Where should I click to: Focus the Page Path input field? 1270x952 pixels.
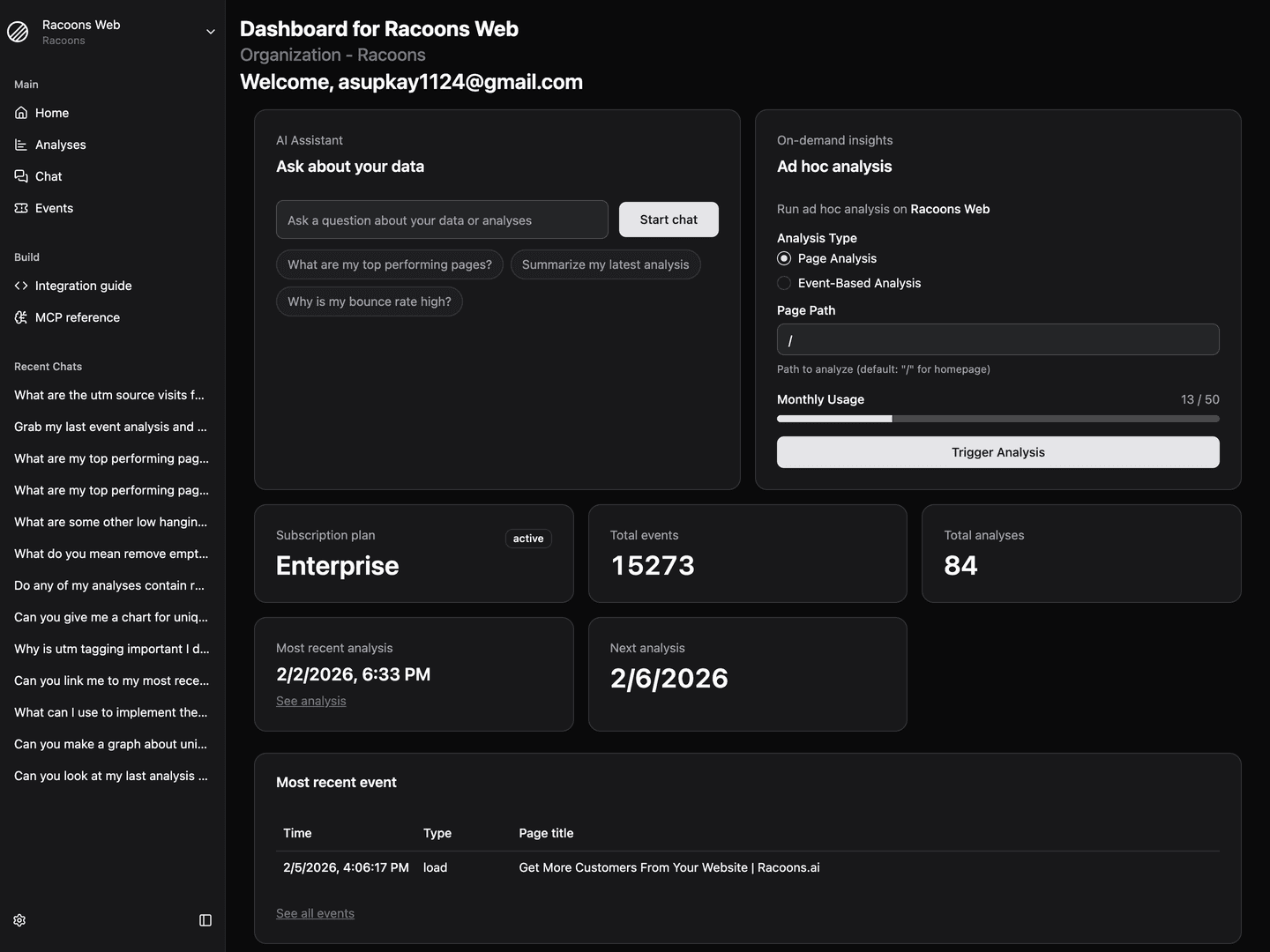coord(997,339)
